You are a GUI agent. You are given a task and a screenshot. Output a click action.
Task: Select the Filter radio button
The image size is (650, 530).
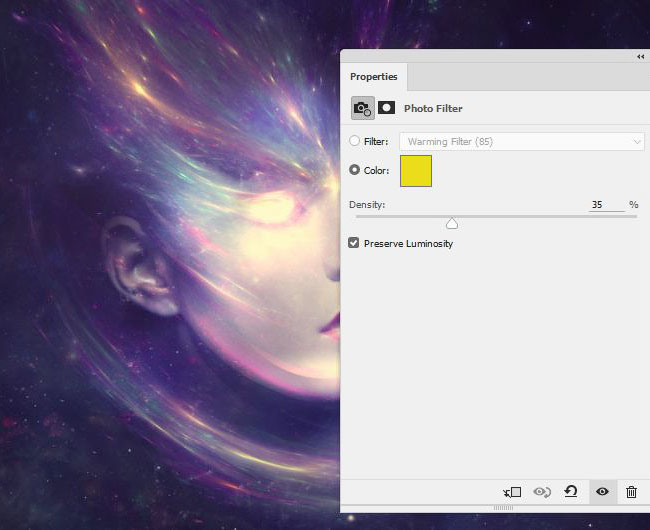(354, 141)
